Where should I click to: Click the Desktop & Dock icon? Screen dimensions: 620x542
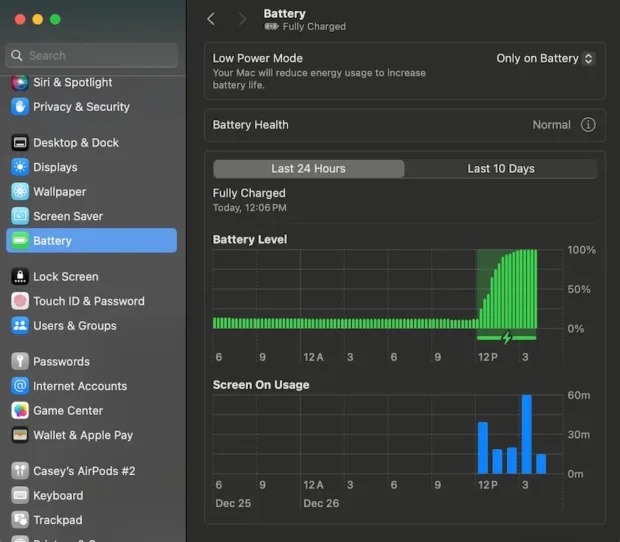click(20, 143)
